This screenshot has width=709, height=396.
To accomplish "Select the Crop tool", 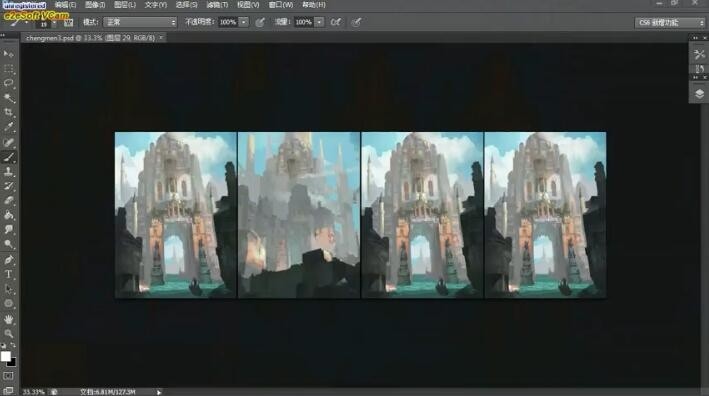I will [x=8, y=112].
